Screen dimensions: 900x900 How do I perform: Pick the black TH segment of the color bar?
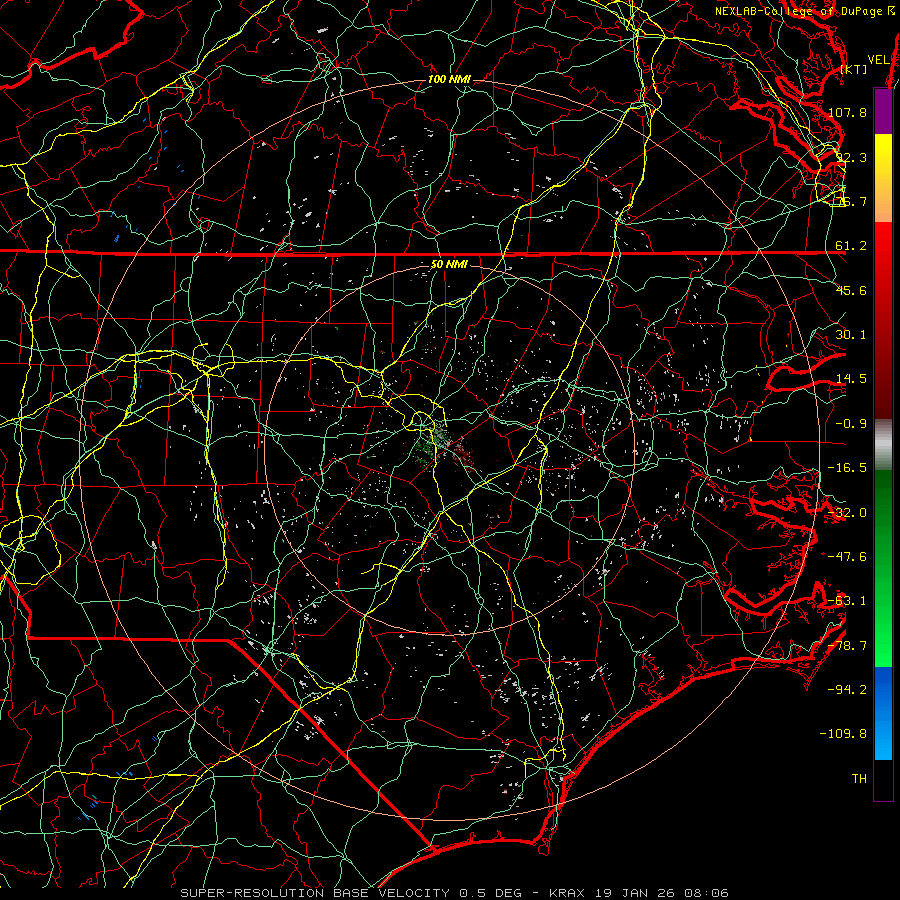[883, 780]
